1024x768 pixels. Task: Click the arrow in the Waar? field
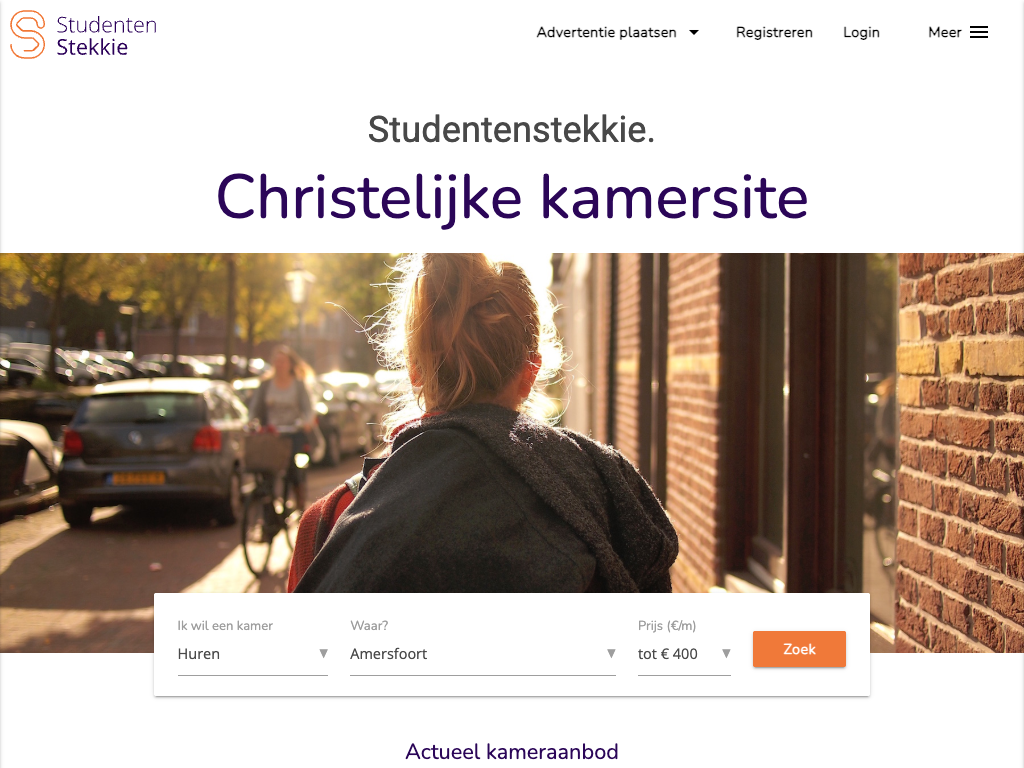tap(611, 653)
